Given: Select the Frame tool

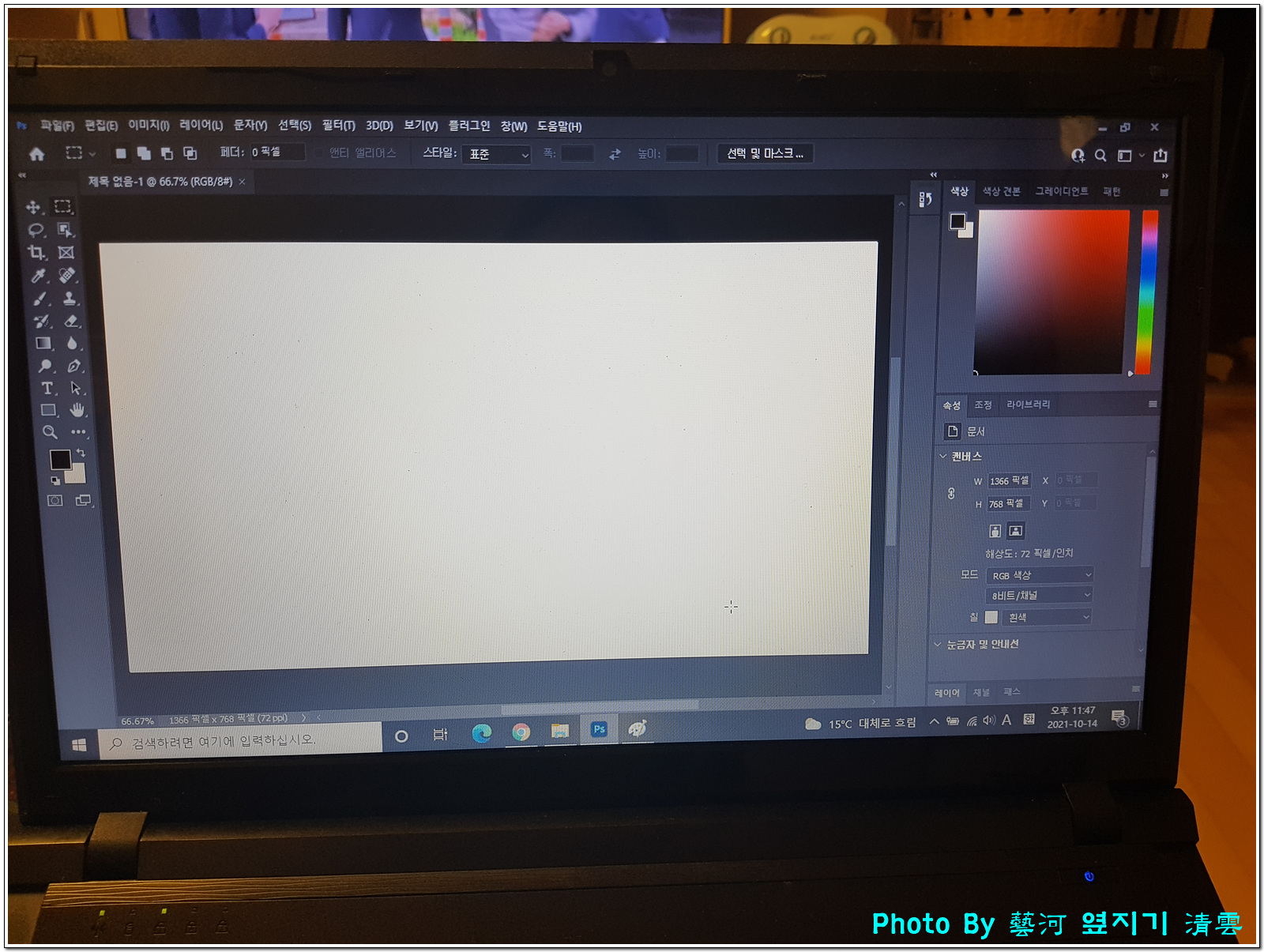Looking at the screenshot, I should click(66, 253).
